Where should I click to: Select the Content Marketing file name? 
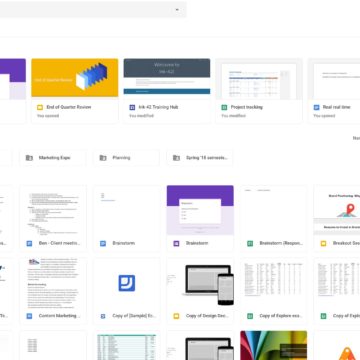[x=59, y=316]
